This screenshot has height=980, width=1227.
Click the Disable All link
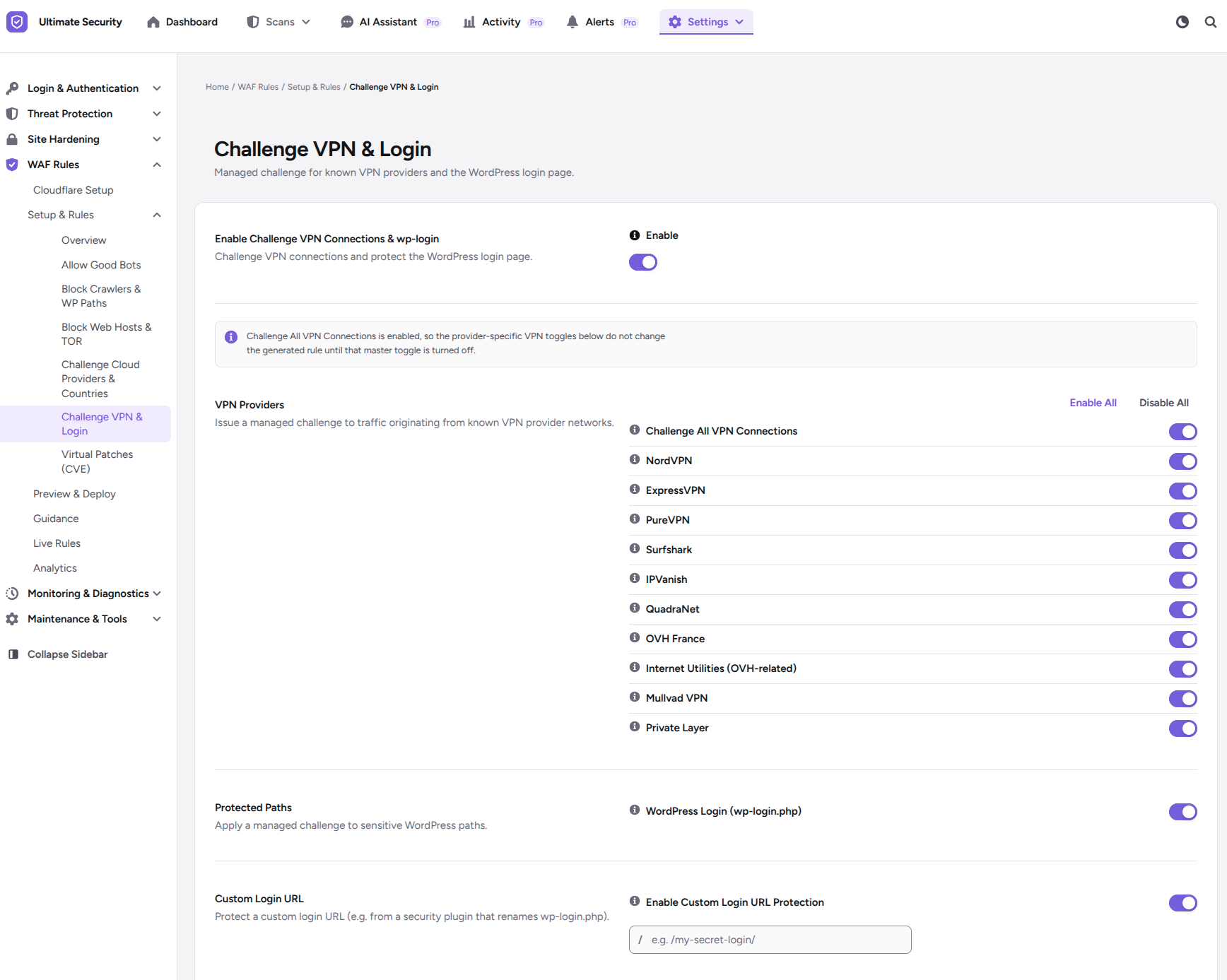coord(1163,403)
